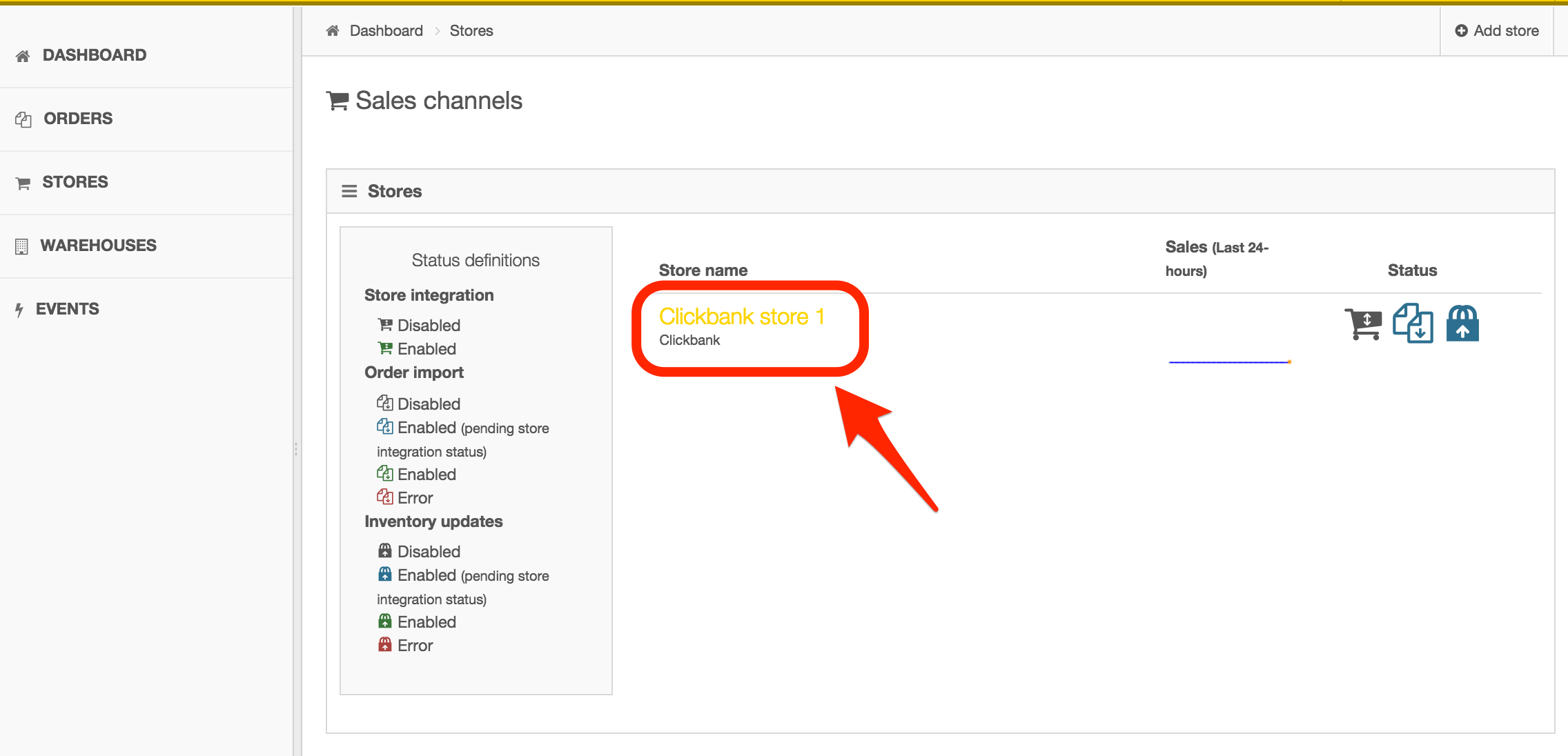The height and width of the screenshot is (756, 1568).
Task: Click the cart icon beside STORES
Action: tap(23, 183)
